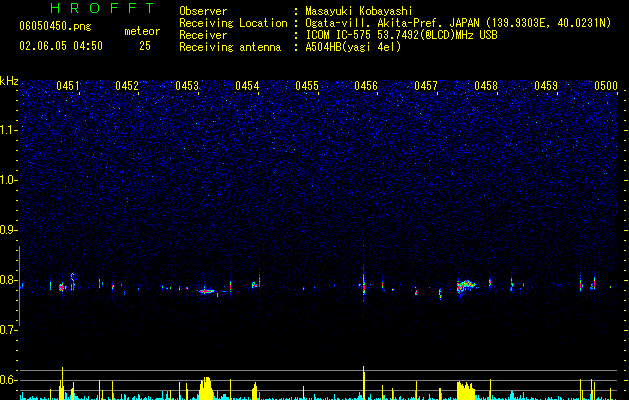Click the date stamp 02.06.05 04:50

point(61,46)
